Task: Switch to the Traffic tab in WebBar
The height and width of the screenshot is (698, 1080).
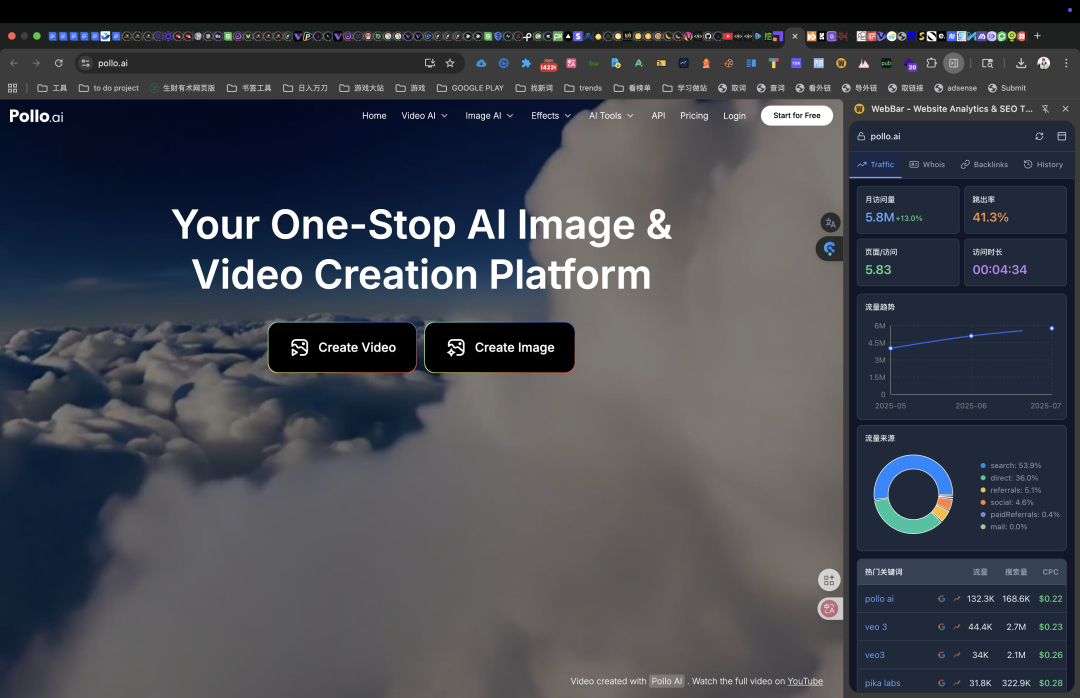Action: tap(875, 165)
